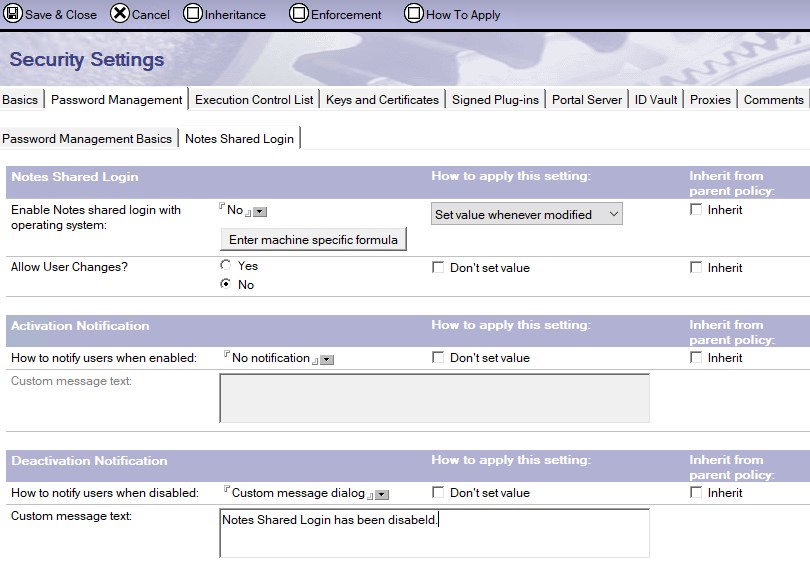Viewport: 810px width, 564px height.
Task: Open the Portal Server tab
Action: [587, 100]
